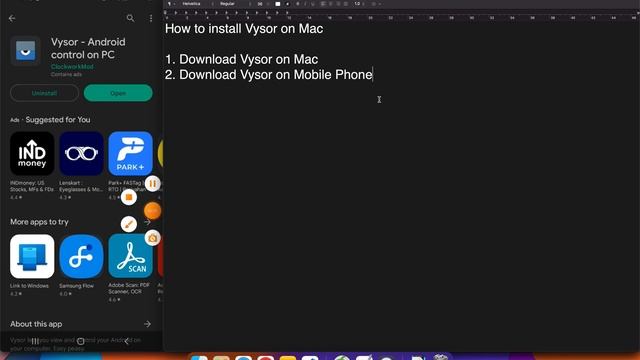Open the Lenskart suggested app

pos(81,153)
